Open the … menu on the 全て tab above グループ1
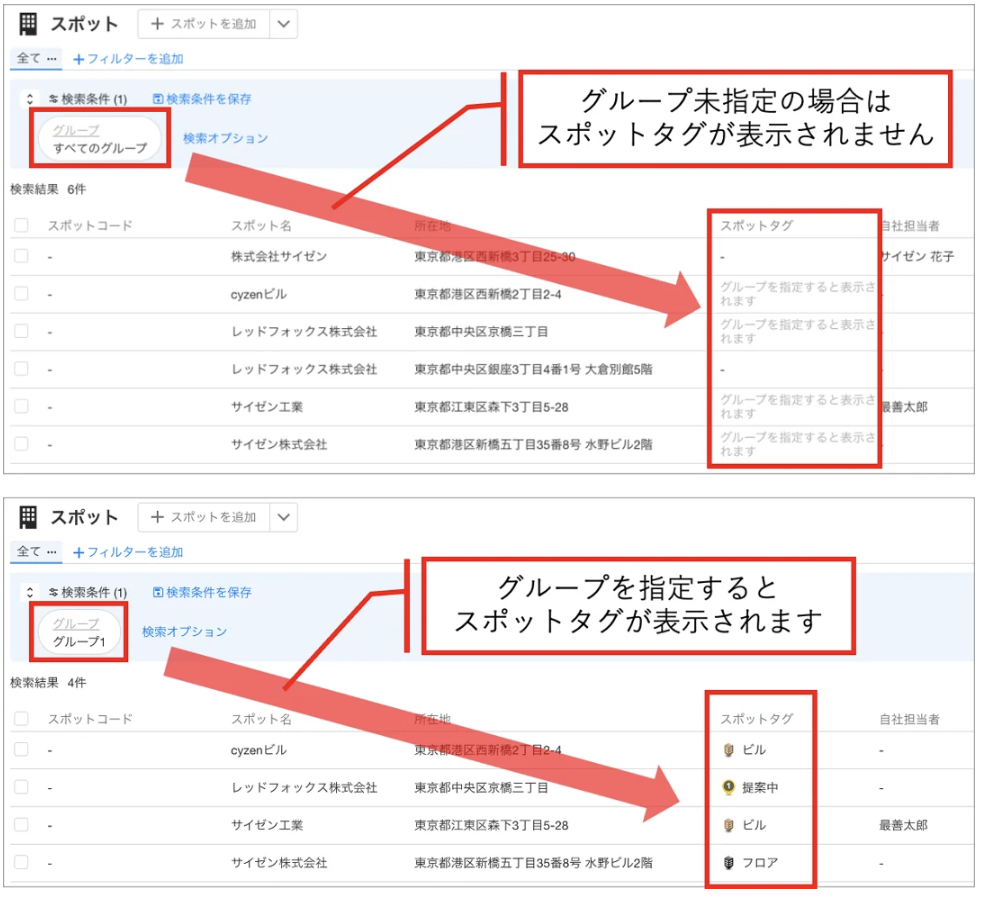 click(x=51, y=552)
